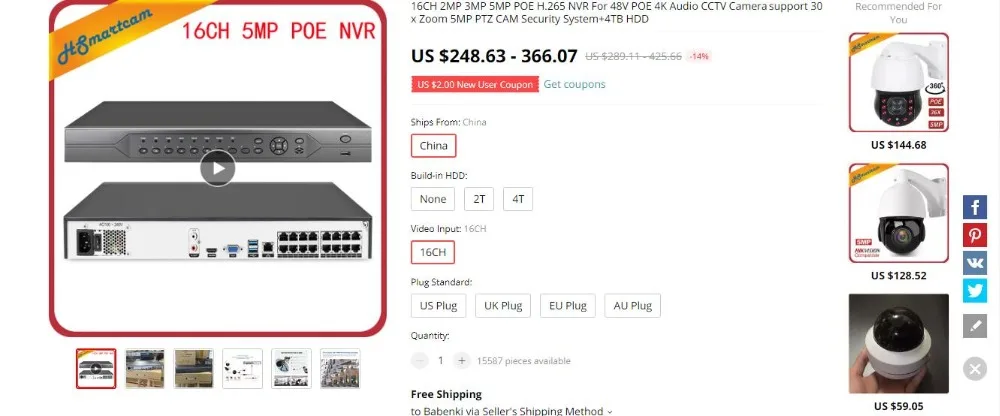Image resolution: width=1000 pixels, height=416 pixels.
Task: Select the 2T built-in HDD option
Action: [x=479, y=199]
